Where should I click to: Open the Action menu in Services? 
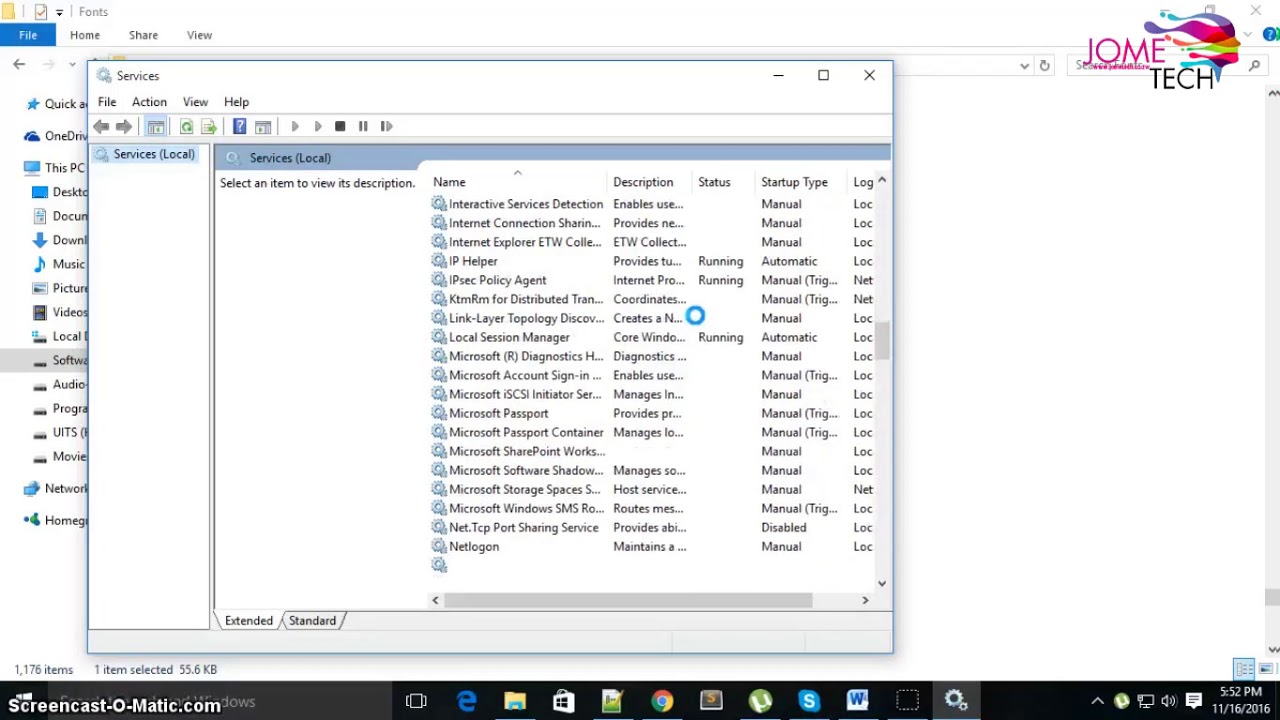pyautogui.click(x=149, y=102)
